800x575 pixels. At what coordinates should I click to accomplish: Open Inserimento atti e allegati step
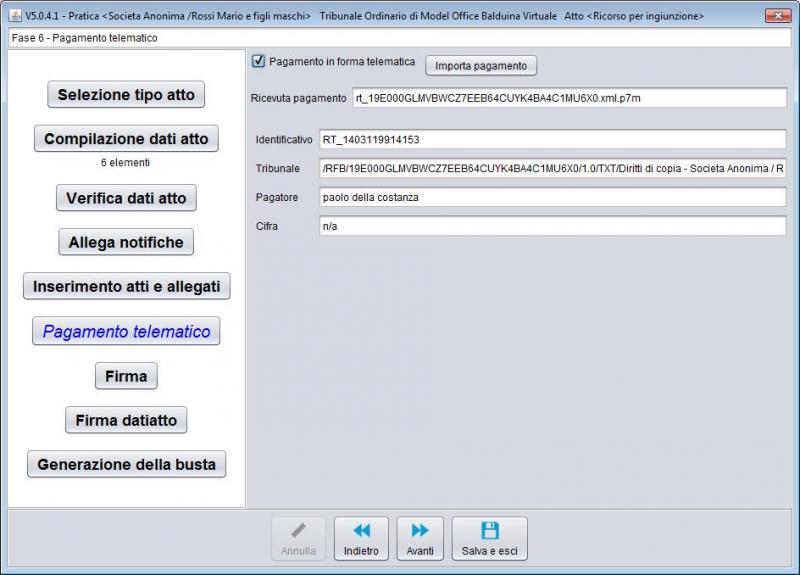point(126,286)
